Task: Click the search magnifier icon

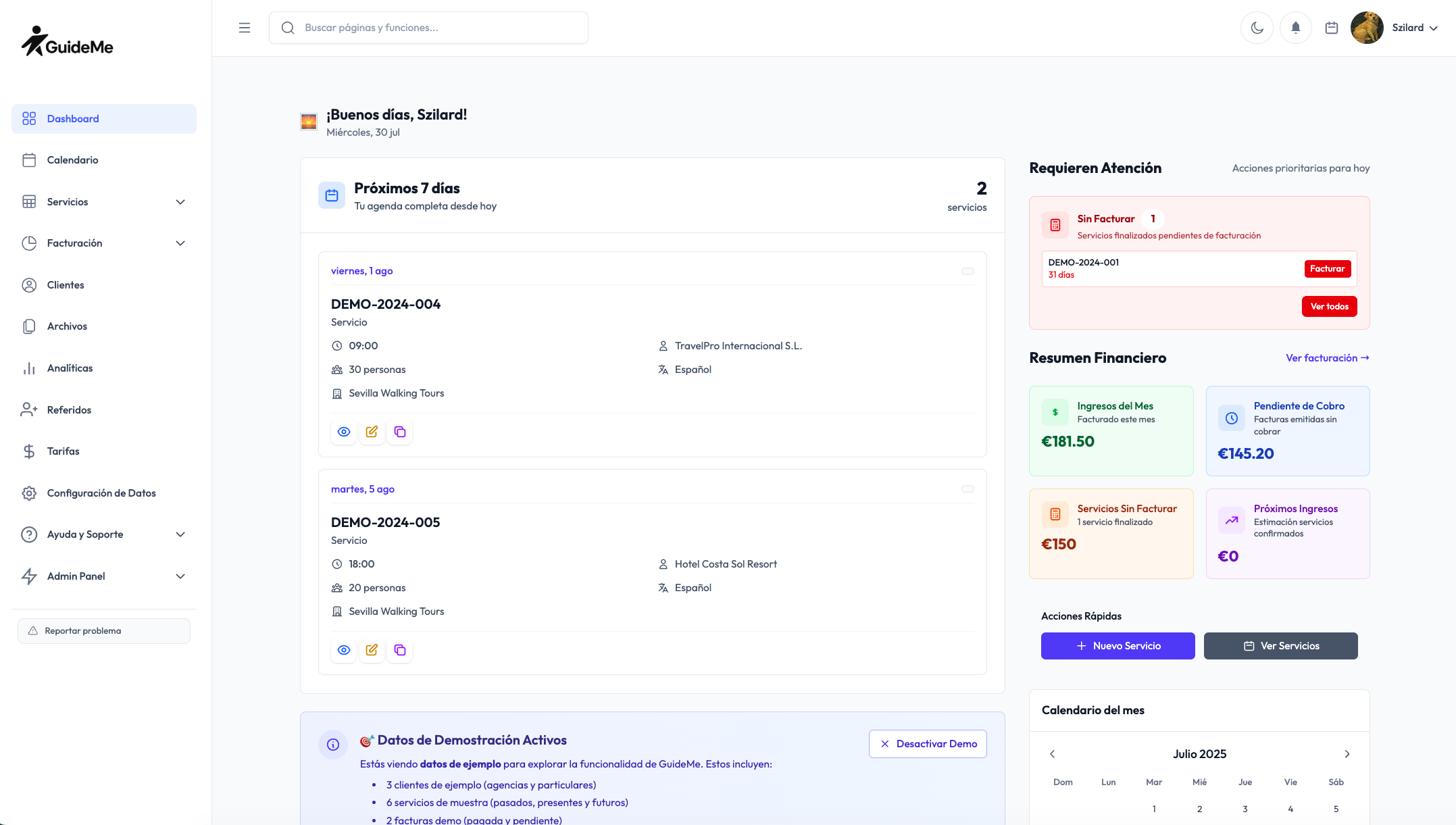Action: click(x=288, y=28)
